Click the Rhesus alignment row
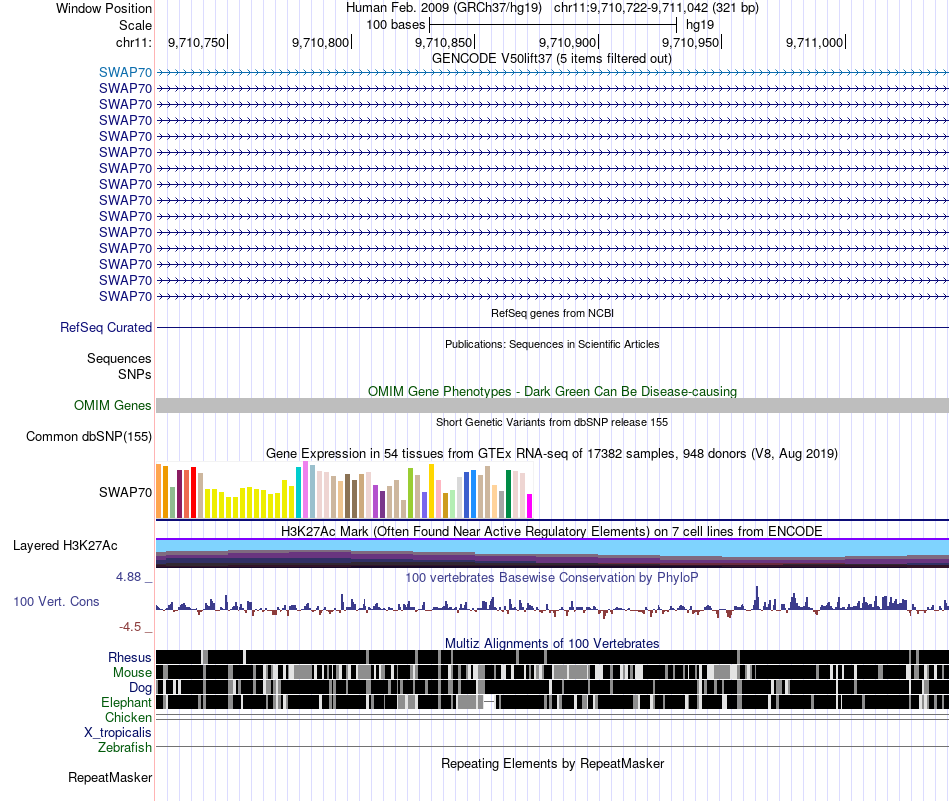 (552, 657)
